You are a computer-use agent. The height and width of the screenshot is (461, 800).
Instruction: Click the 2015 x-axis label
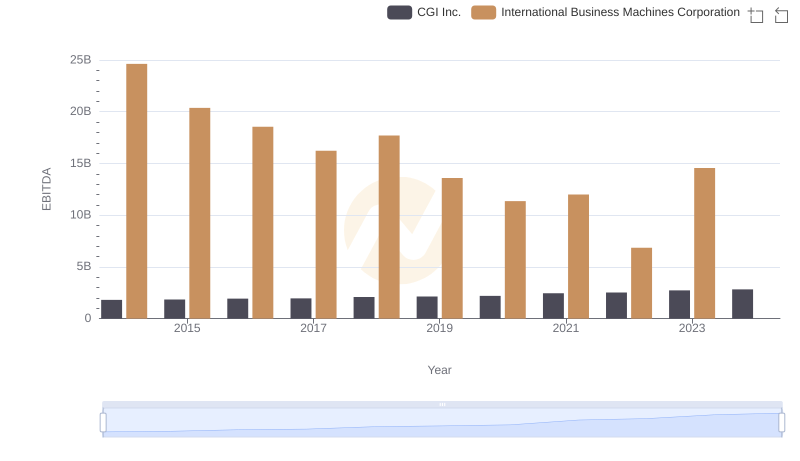coord(187,328)
